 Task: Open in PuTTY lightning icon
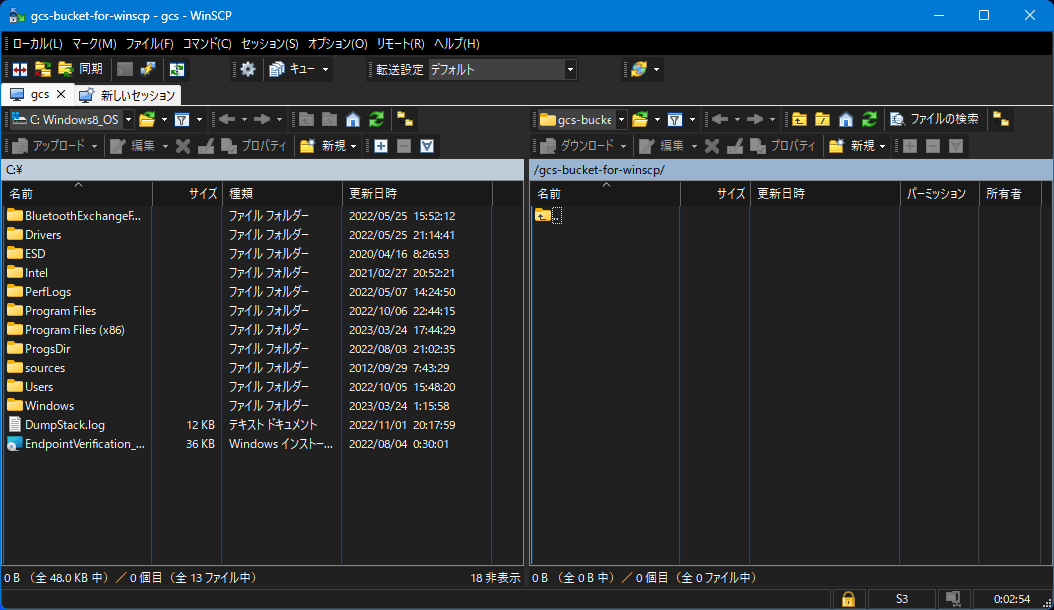pyautogui.click(x=147, y=69)
